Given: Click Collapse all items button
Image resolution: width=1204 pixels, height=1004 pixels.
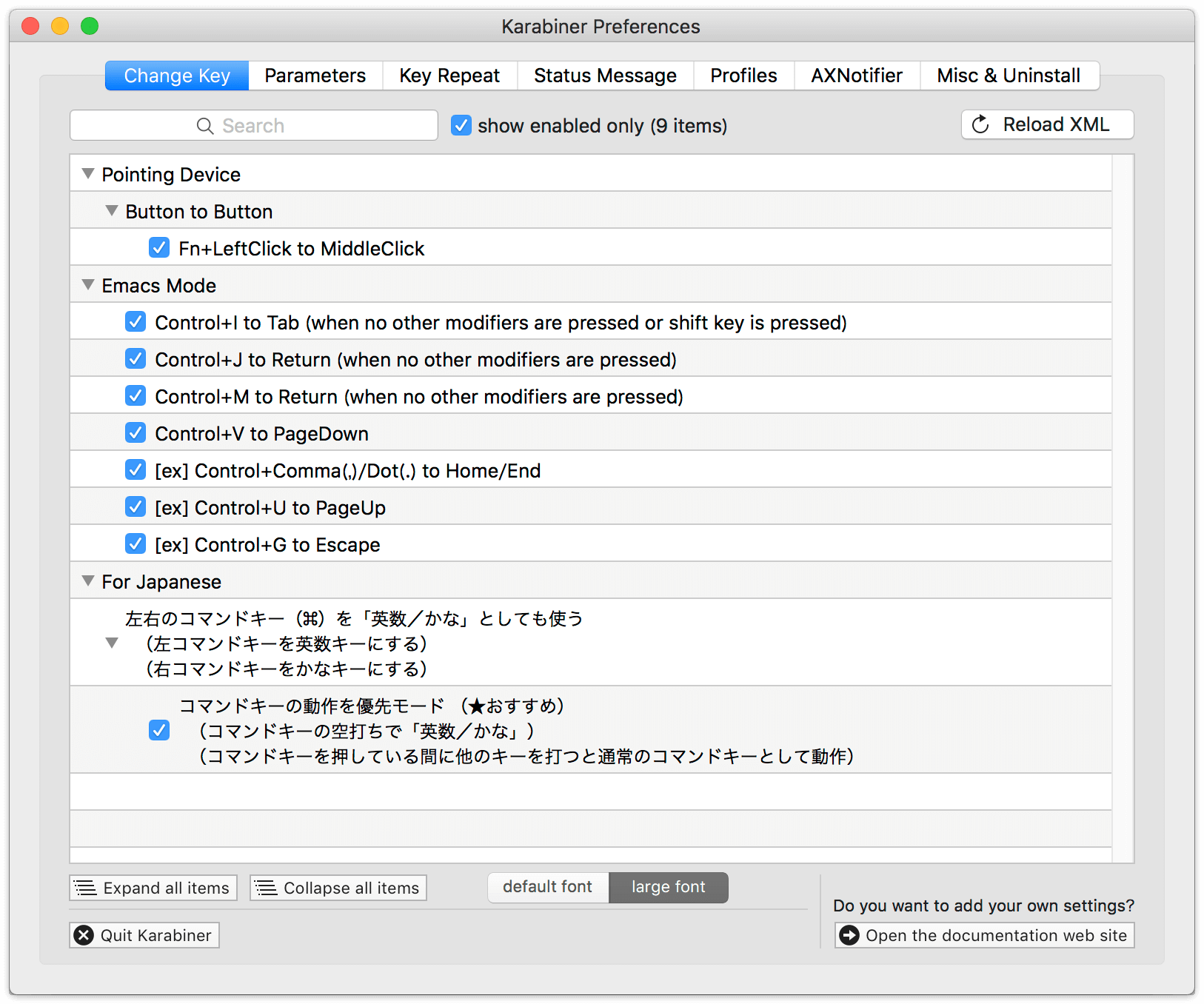Looking at the screenshot, I should 338,888.
